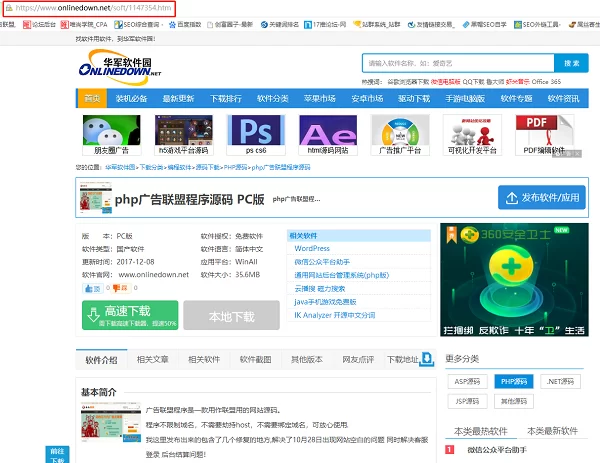The image size is (600, 463).
Task: Click the PDF编辑软件 icon
Action: [544, 130]
